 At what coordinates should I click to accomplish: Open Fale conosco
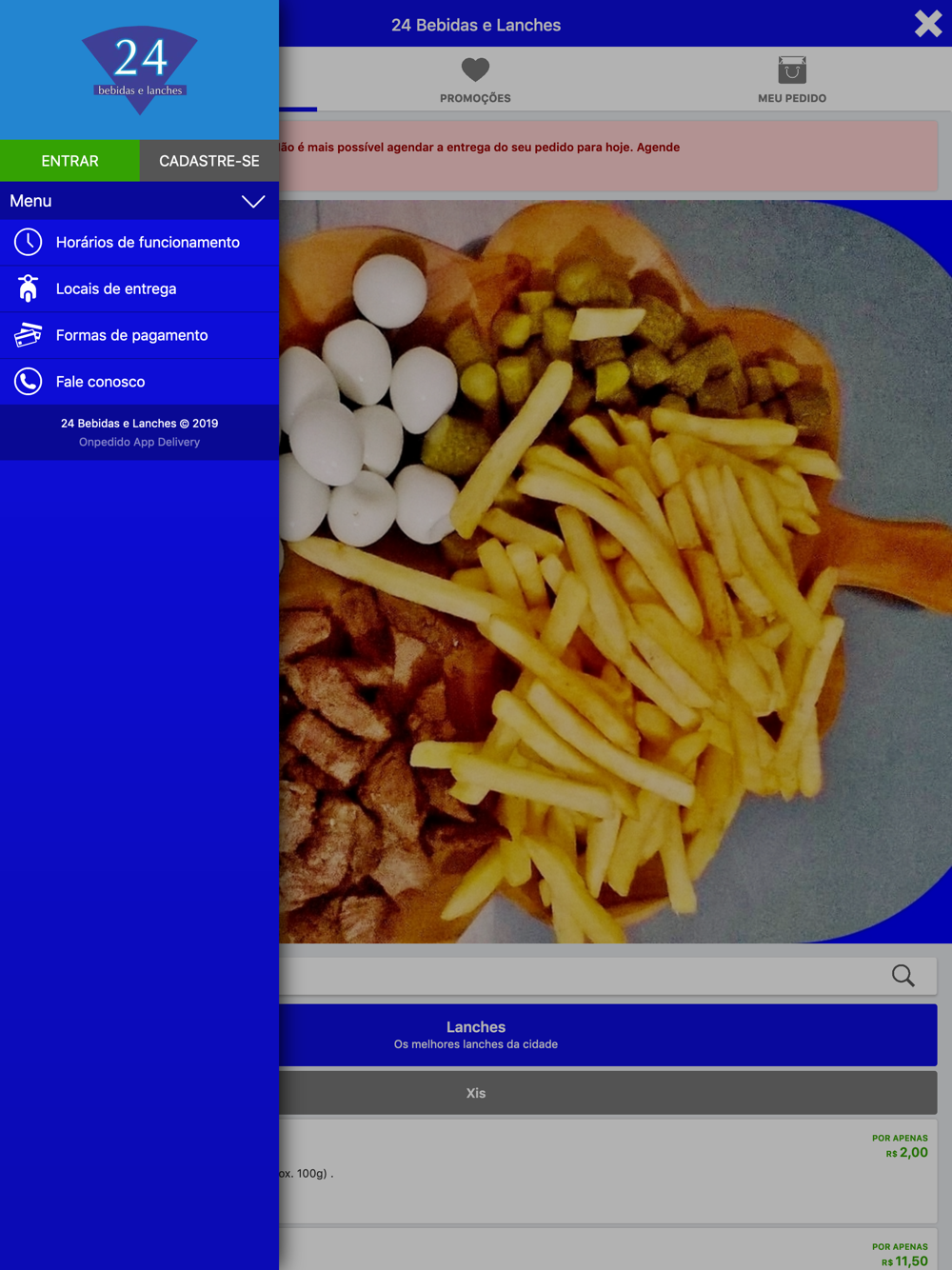point(140,382)
